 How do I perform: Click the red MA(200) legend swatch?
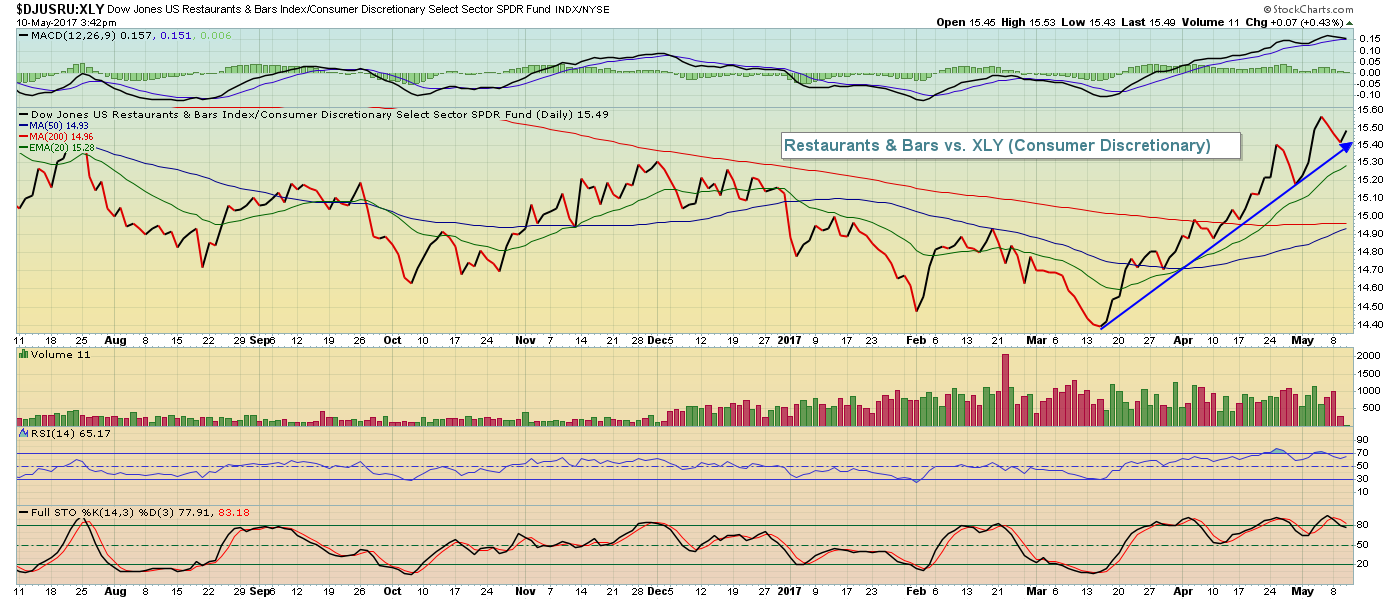pos(24,138)
